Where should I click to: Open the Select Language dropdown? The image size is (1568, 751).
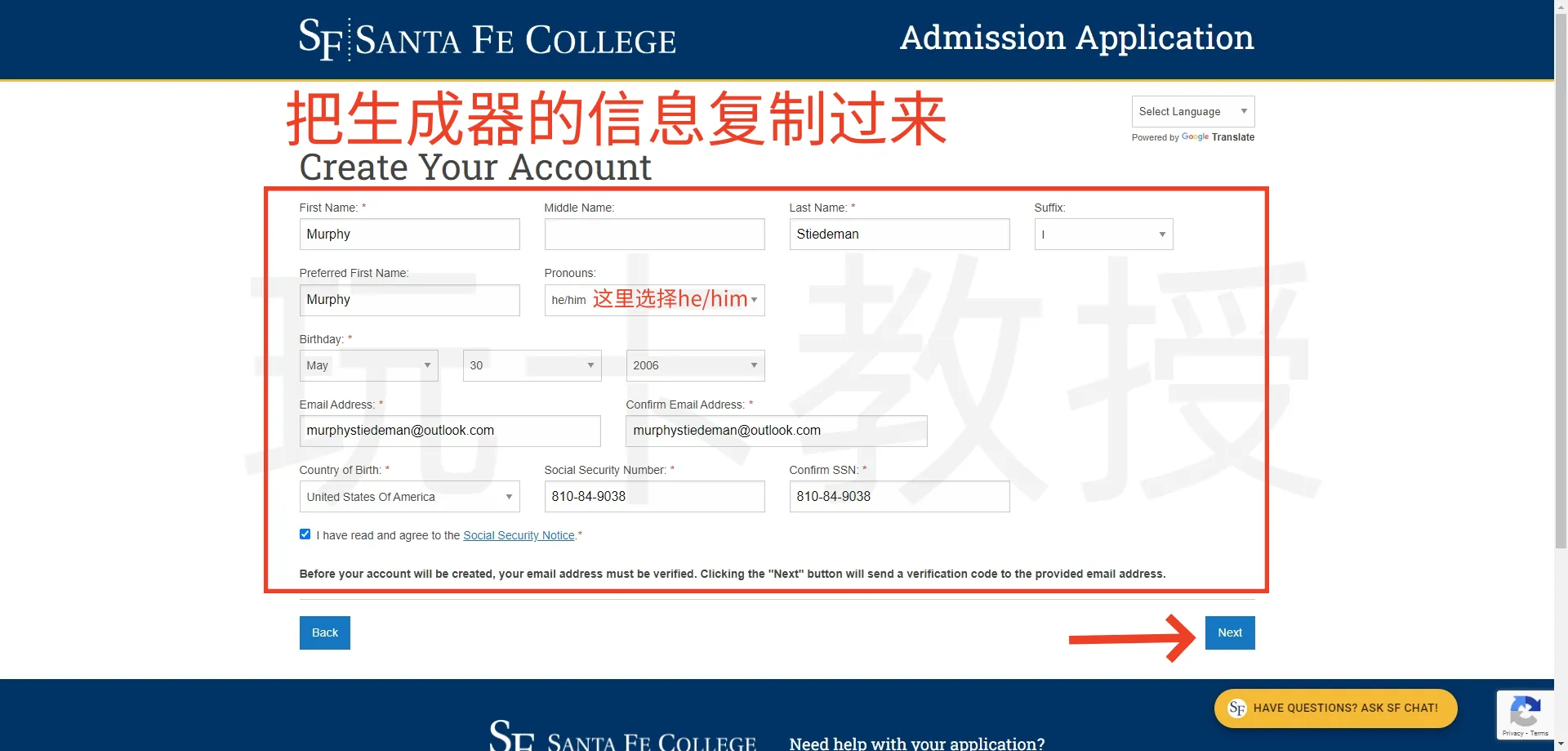point(1192,111)
